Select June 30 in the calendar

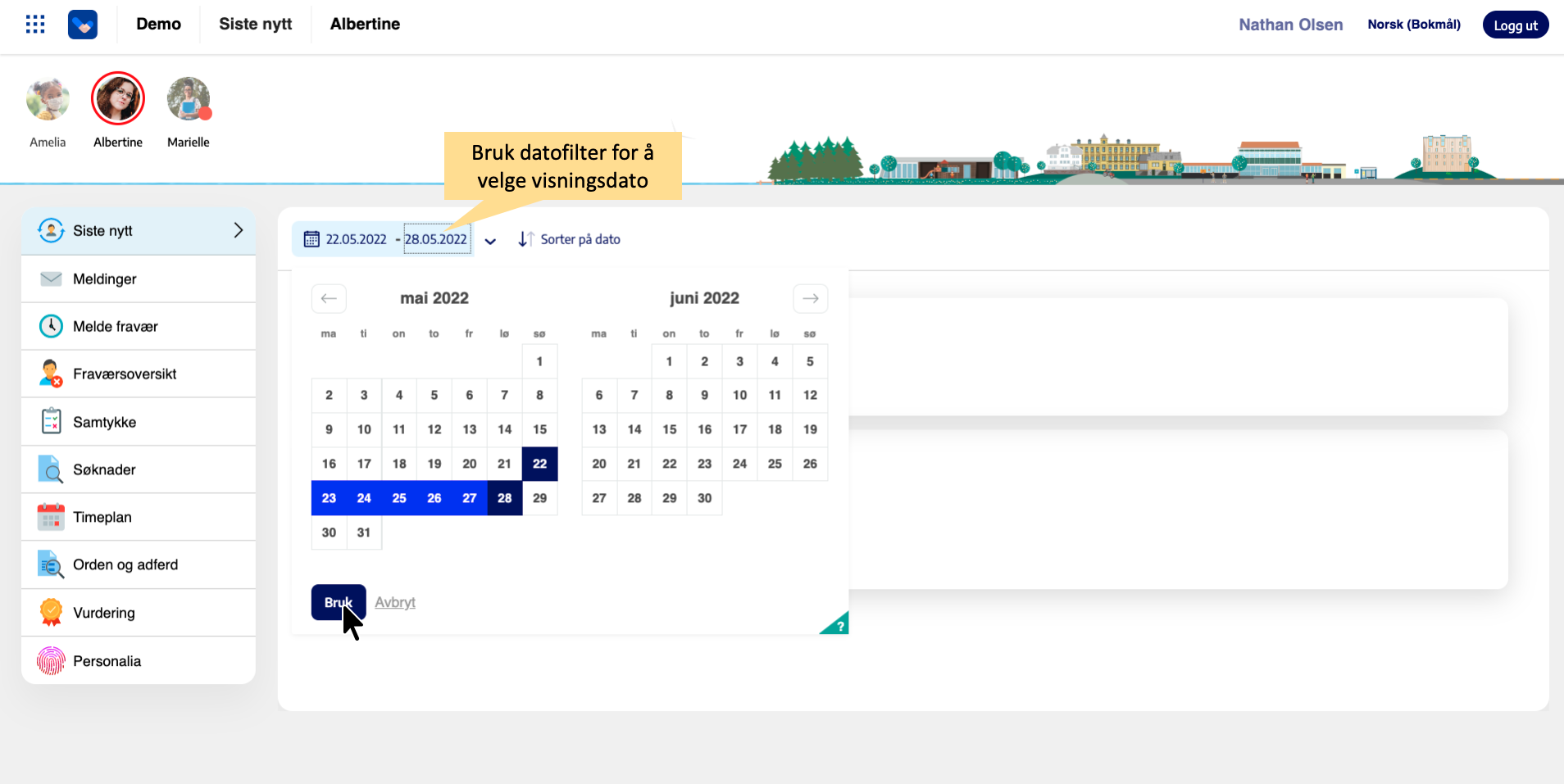[705, 498]
